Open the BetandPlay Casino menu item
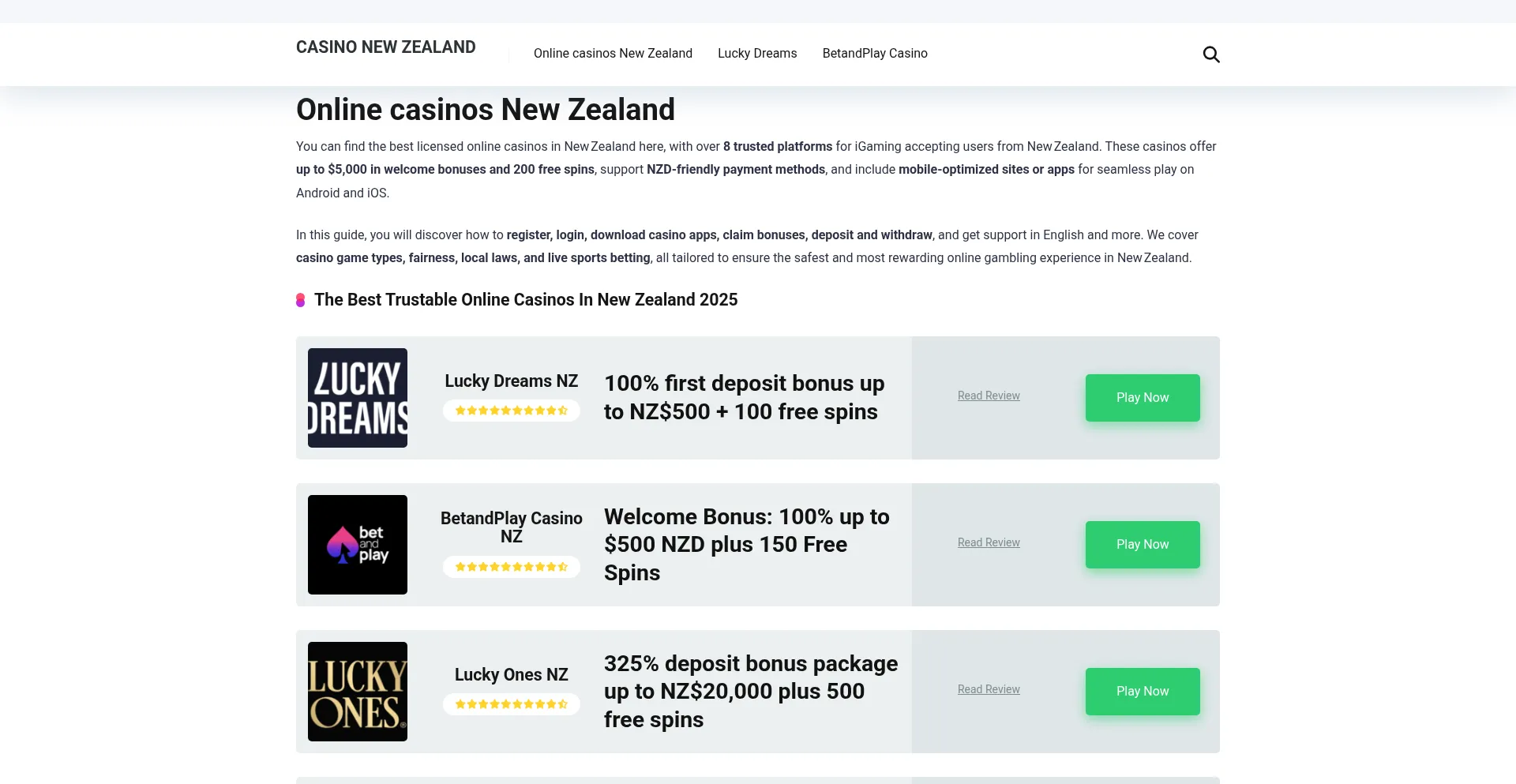1516x784 pixels. click(875, 54)
